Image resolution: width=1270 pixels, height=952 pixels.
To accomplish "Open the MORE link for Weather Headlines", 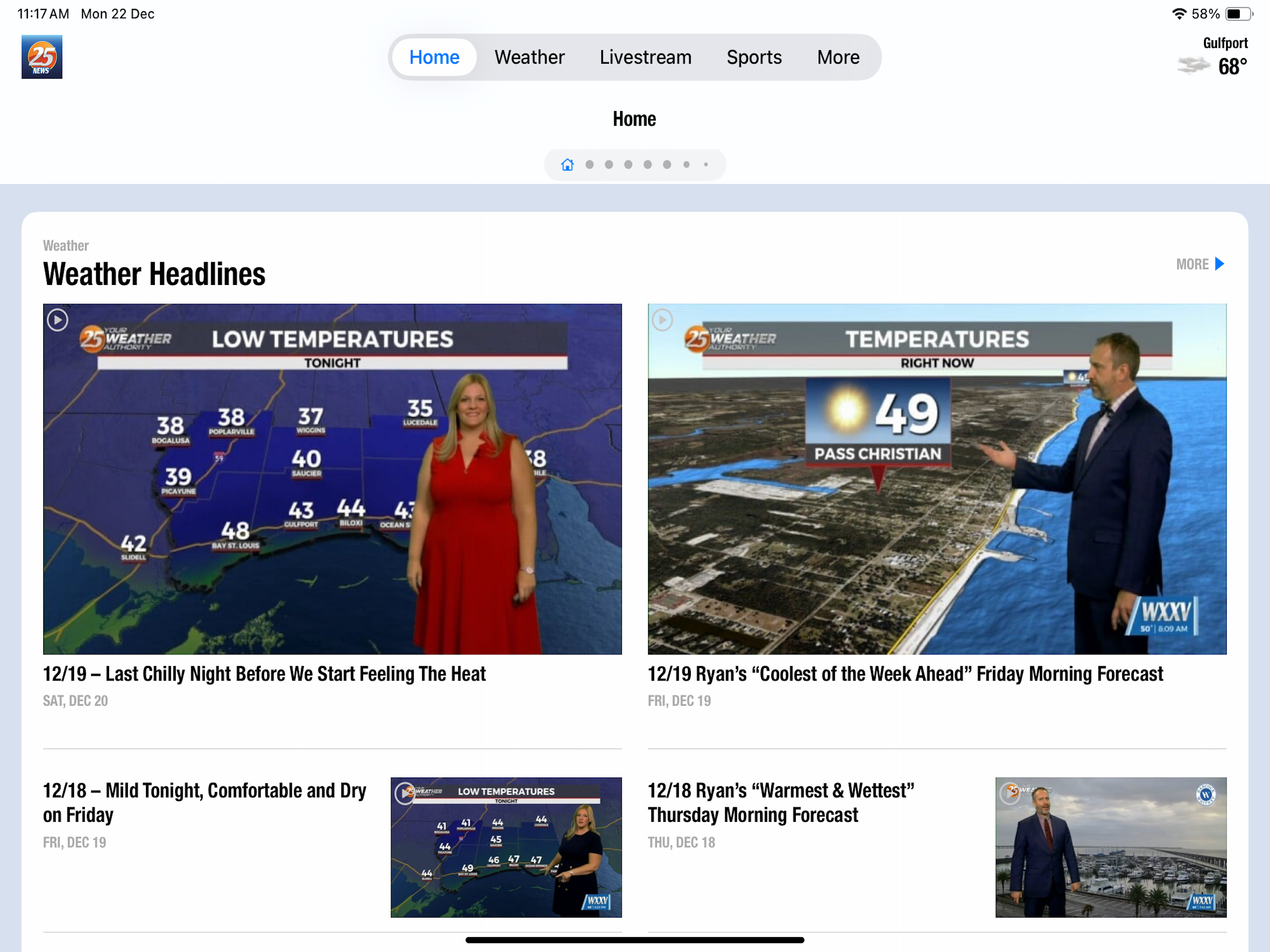I will pyautogui.click(x=1200, y=264).
